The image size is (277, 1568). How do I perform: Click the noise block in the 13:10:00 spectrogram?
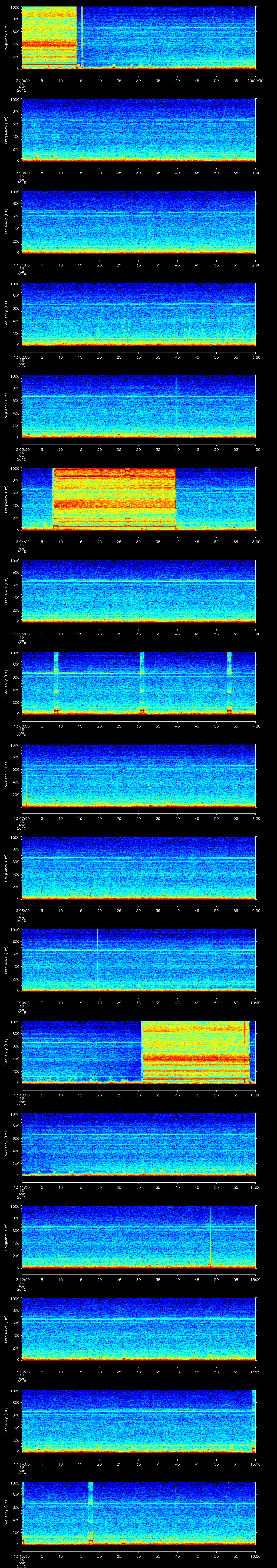click(195, 1051)
